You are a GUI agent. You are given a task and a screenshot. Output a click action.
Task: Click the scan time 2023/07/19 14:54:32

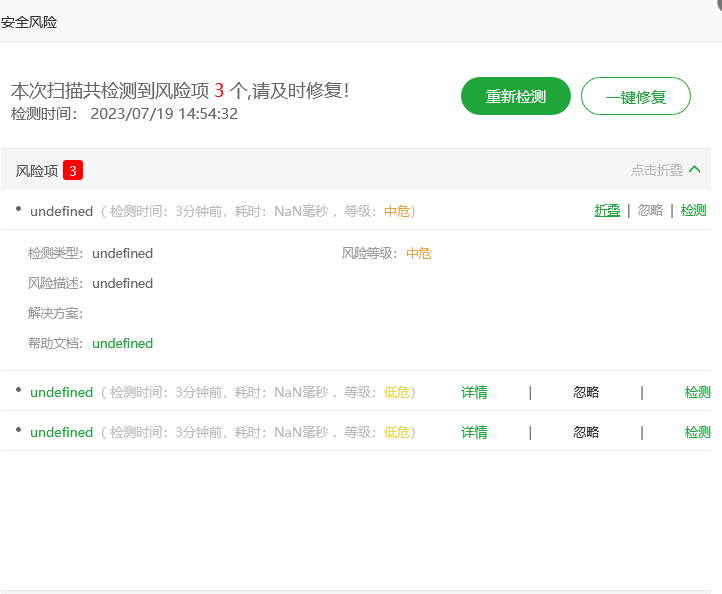click(x=164, y=114)
